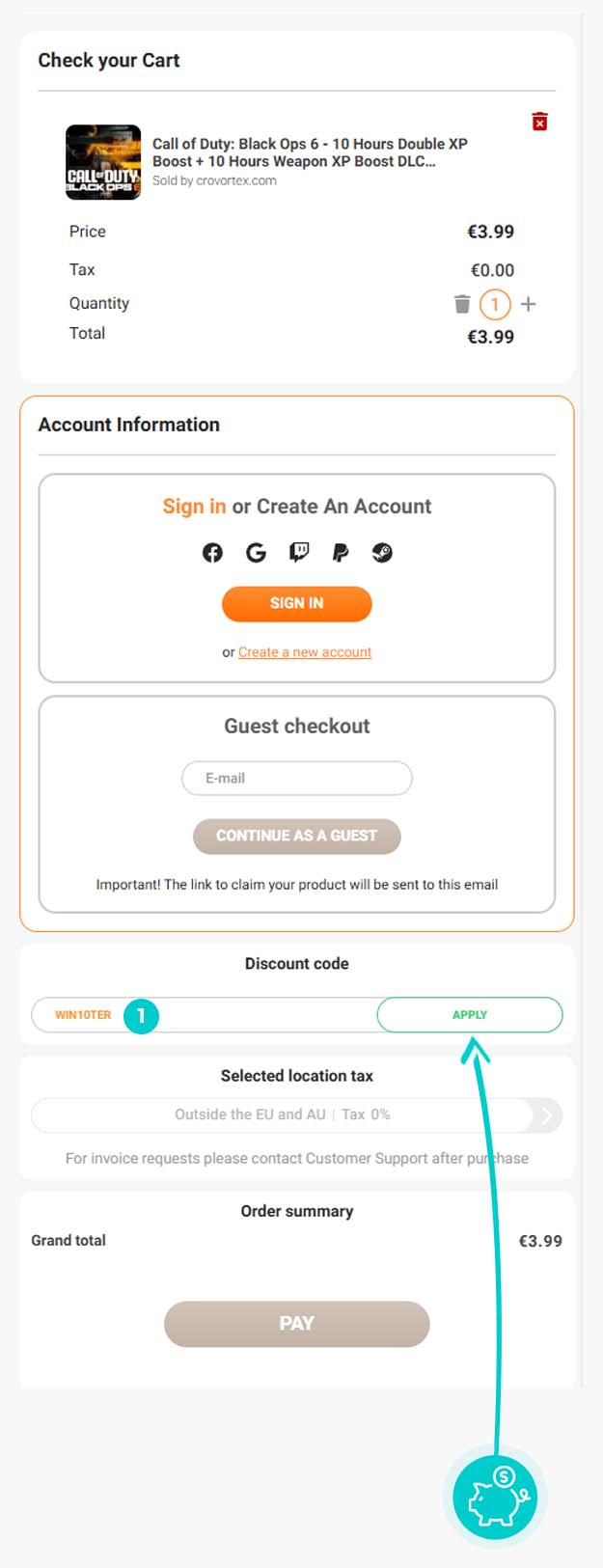Click the discount code field with WIN10TER
The width and height of the screenshot is (603, 1568).
tap(241, 1015)
